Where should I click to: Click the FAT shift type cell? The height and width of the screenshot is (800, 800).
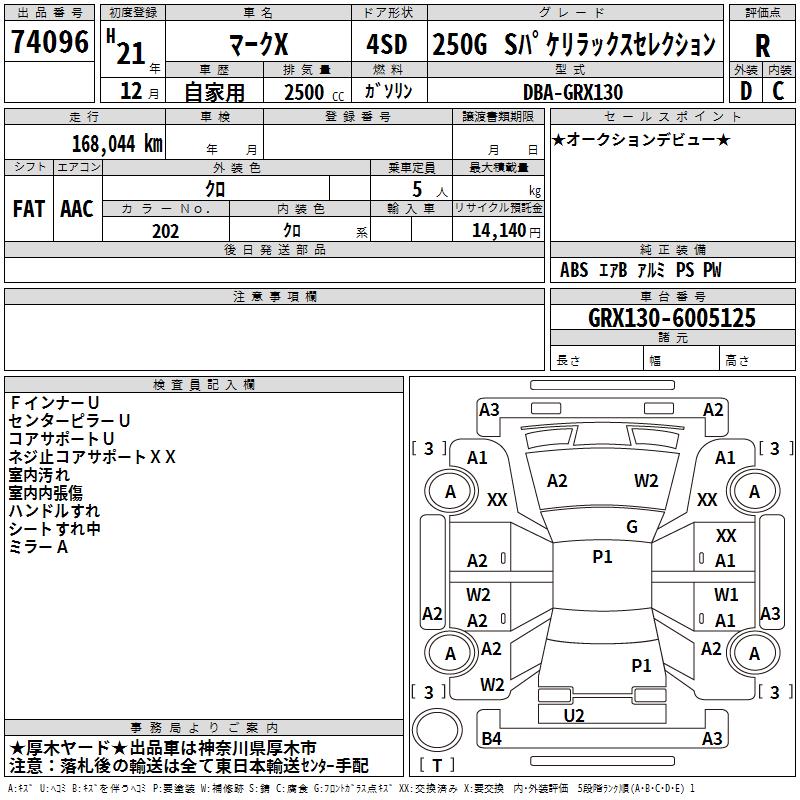[x=29, y=208]
